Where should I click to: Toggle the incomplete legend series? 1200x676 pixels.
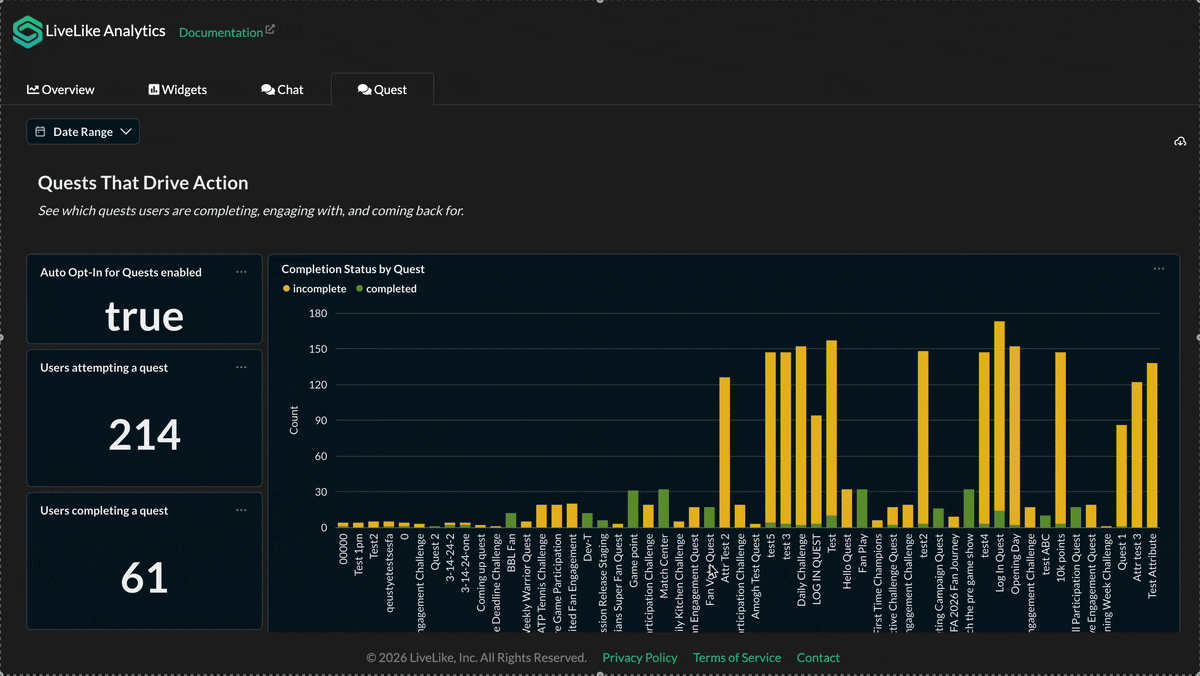tap(314, 289)
